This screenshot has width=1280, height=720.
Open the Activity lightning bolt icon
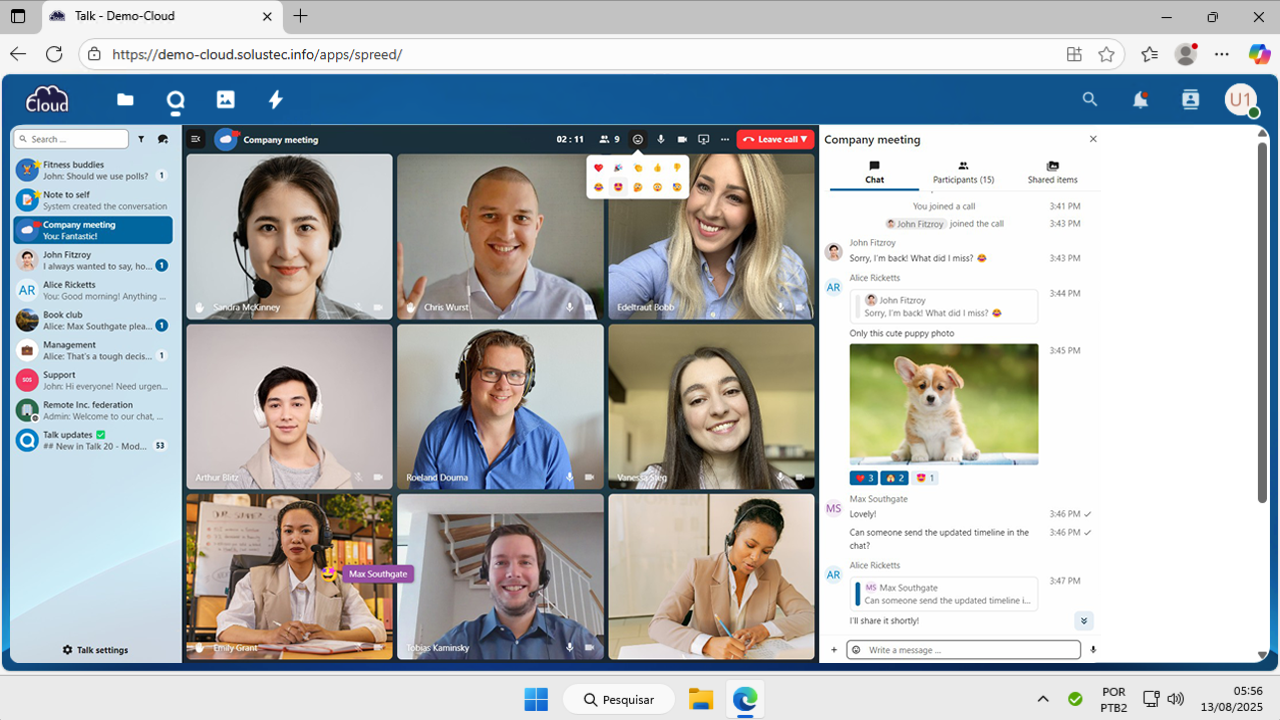pyautogui.click(x=276, y=99)
